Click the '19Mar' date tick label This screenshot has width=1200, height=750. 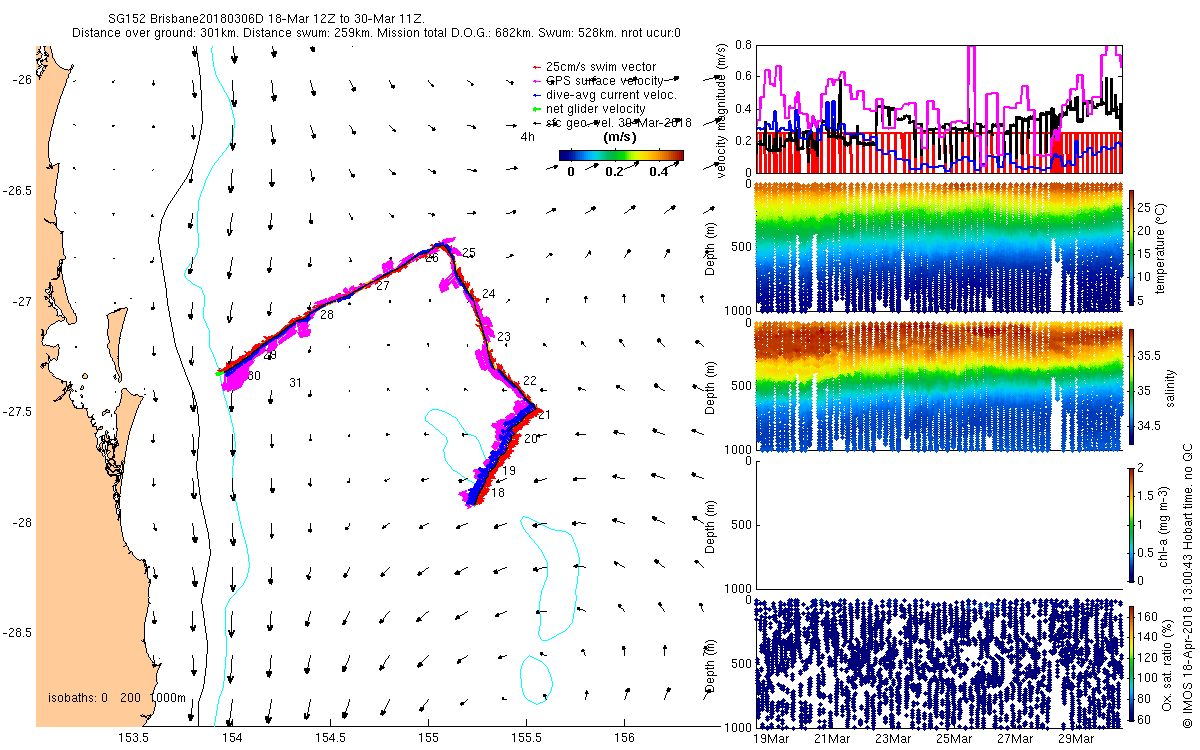pyautogui.click(x=771, y=738)
